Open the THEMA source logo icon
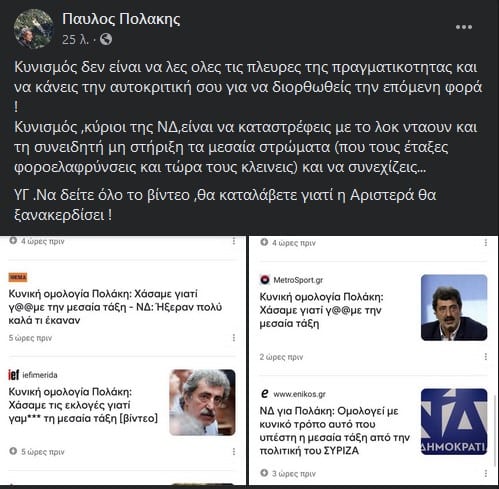This screenshot has width=499, height=489. pos(18,277)
